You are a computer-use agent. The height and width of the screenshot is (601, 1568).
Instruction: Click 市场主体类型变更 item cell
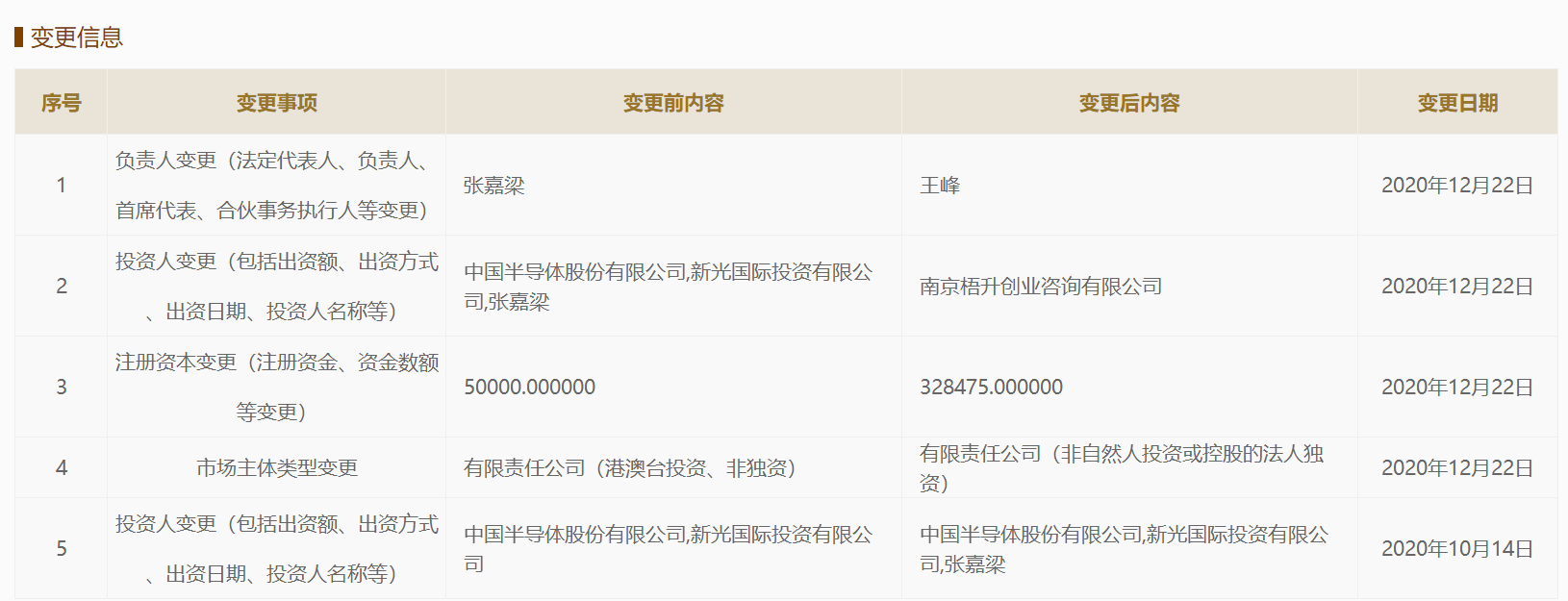click(x=277, y=468)
